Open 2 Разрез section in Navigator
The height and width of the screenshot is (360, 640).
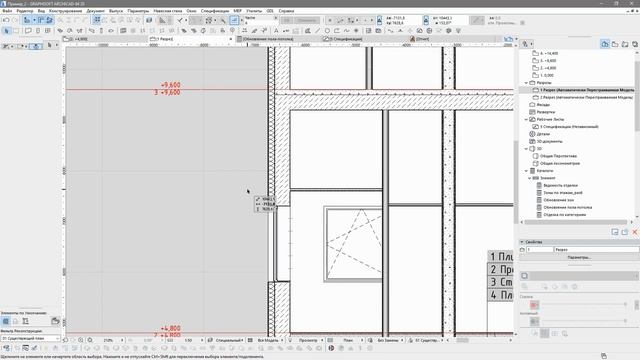[x=583, y=98]
